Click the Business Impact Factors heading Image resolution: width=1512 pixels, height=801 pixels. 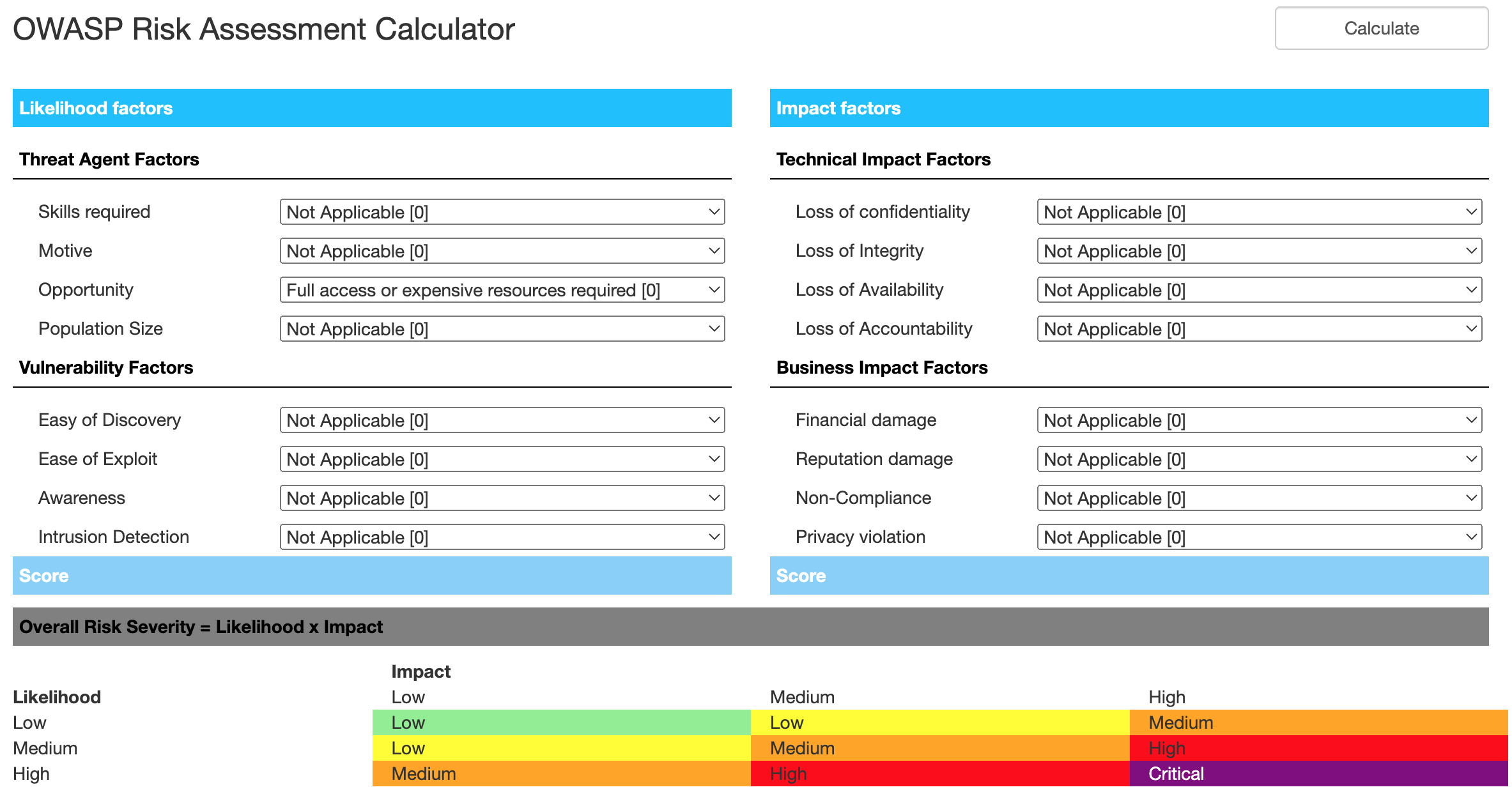882,367
